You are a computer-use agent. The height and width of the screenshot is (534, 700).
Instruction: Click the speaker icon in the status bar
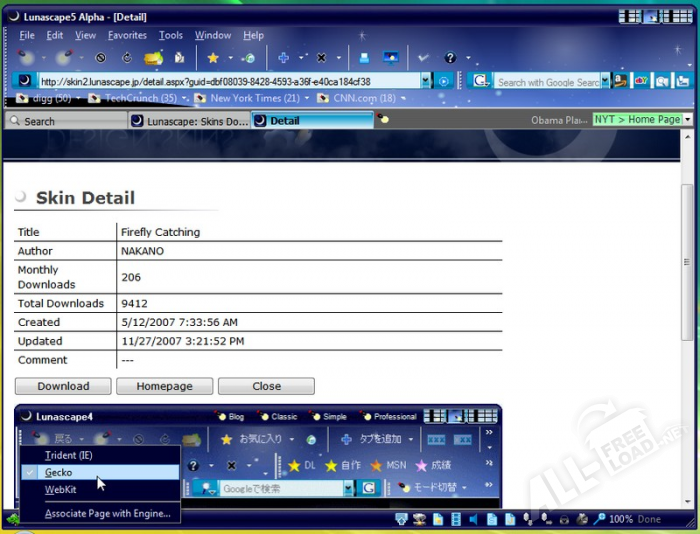474,519
